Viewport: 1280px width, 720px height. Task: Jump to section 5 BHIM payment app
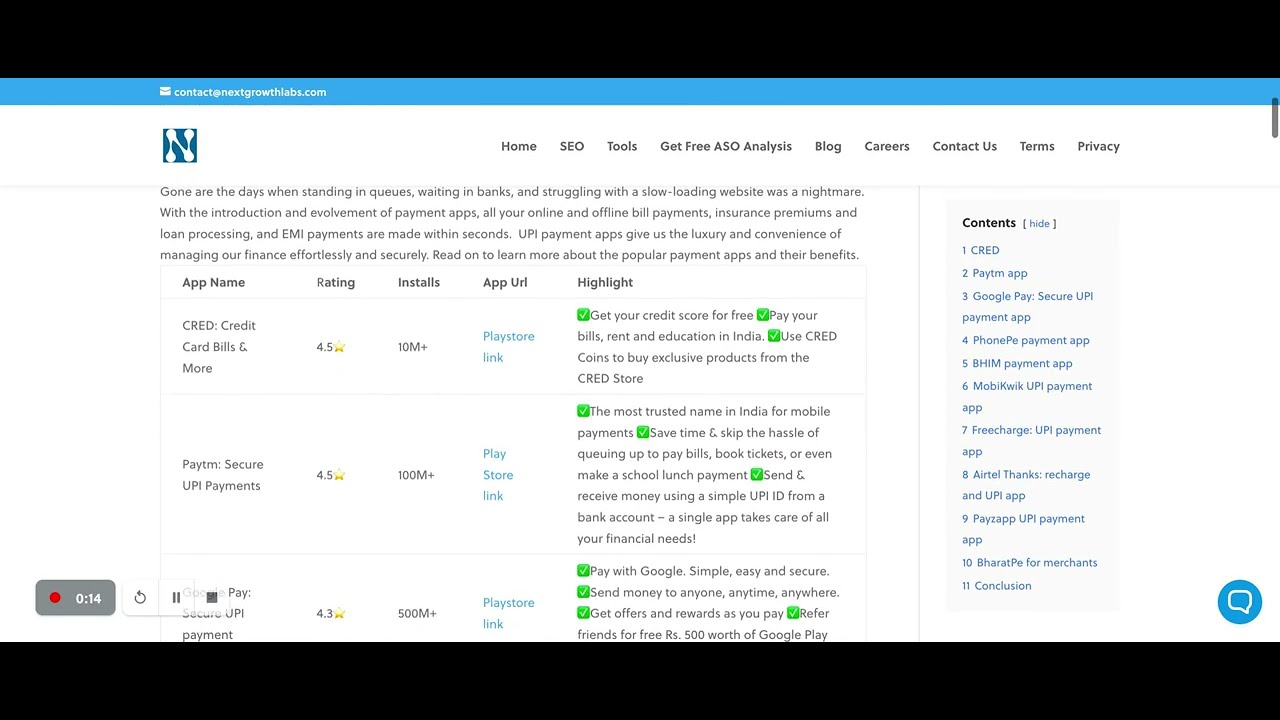click(1017, 364)
